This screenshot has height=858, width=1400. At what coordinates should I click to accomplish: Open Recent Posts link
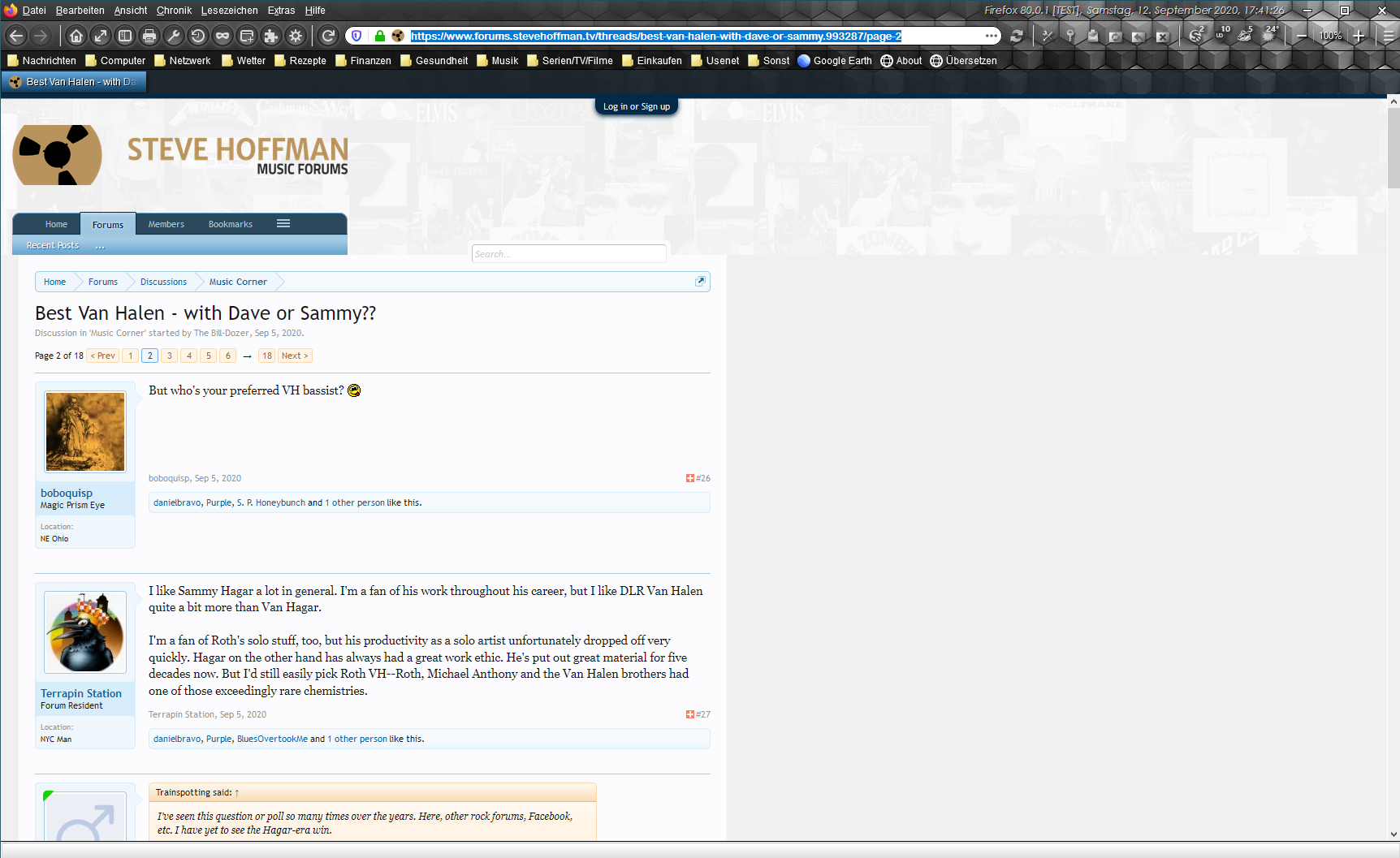[x=53, y=245]
